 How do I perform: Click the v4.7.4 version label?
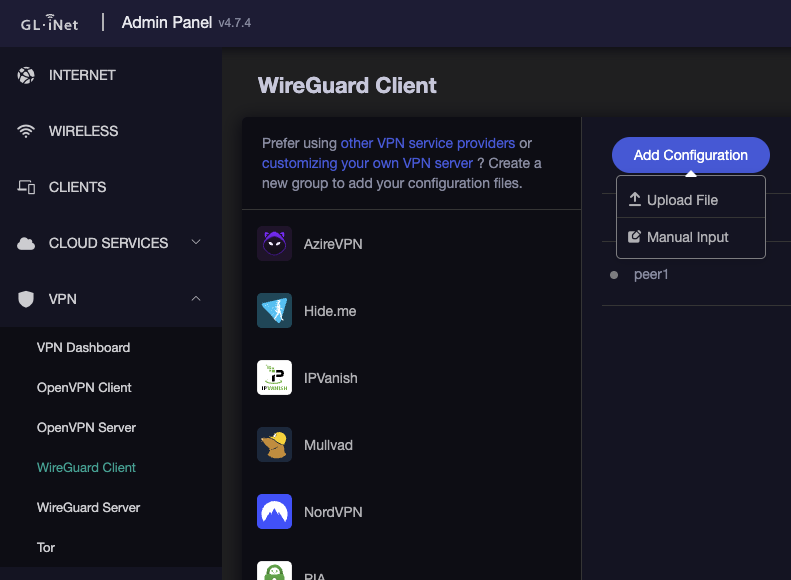pos(235,23)
